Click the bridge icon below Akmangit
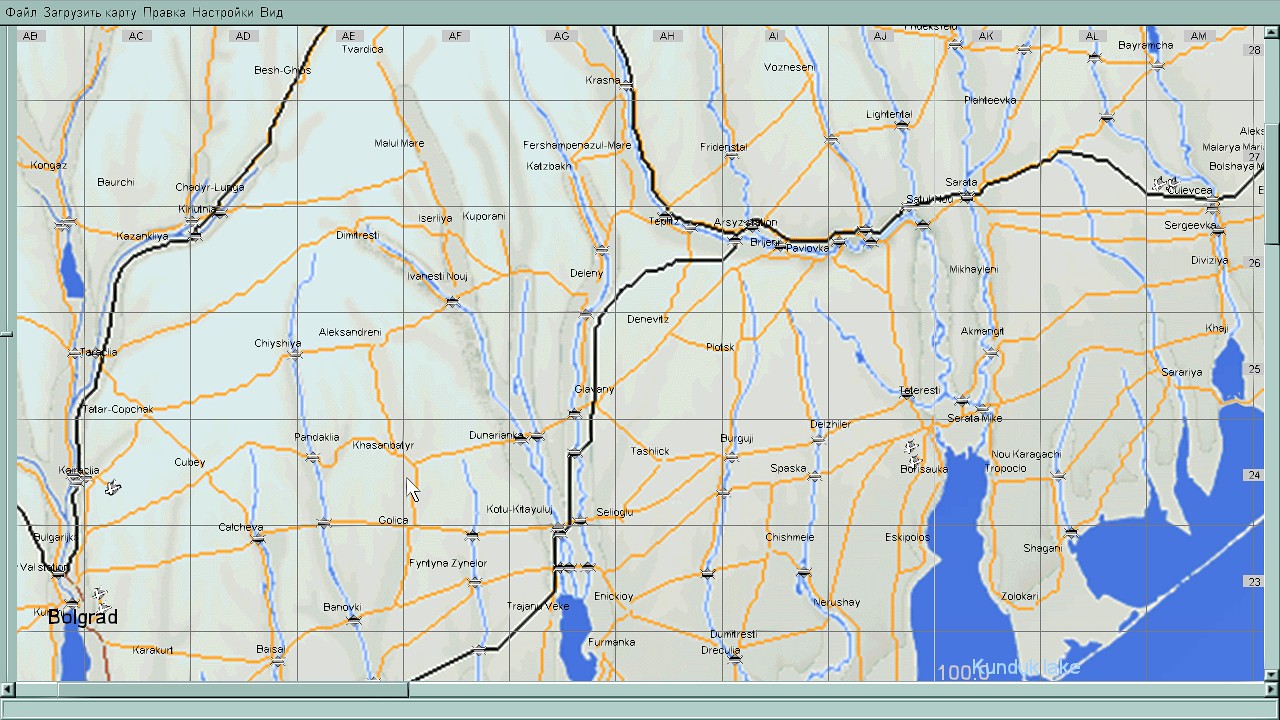Viewport: 1280px width, 720px height. 991,352
